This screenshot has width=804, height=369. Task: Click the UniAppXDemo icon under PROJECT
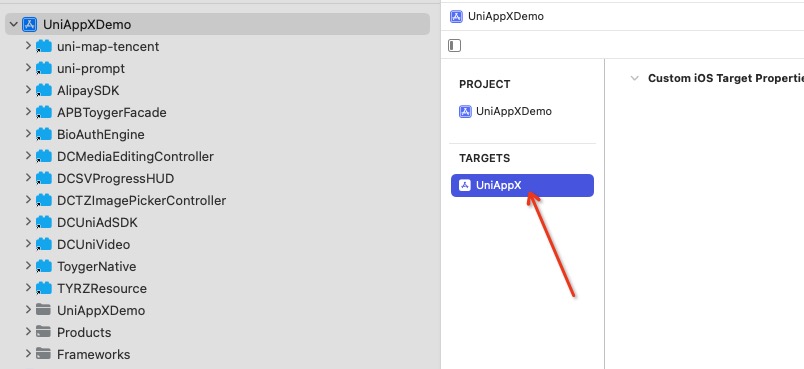(x=465, y=112)
